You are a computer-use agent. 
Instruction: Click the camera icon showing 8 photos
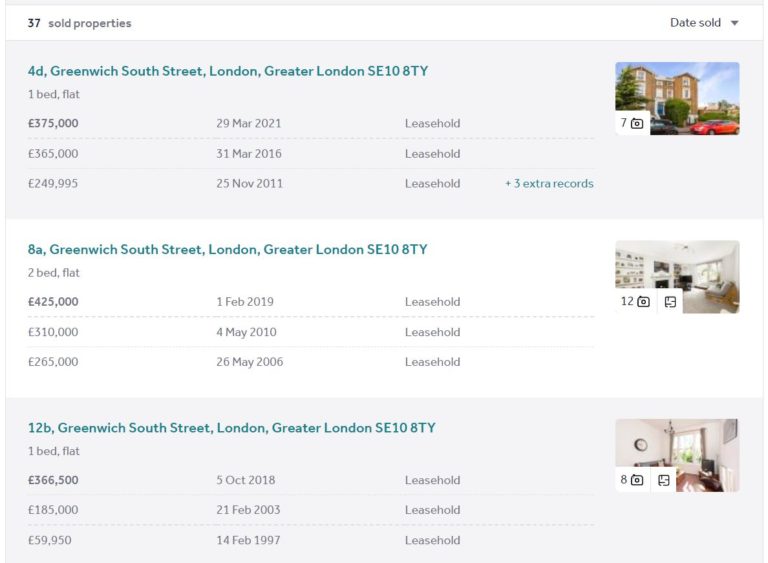tap(637, 480)
